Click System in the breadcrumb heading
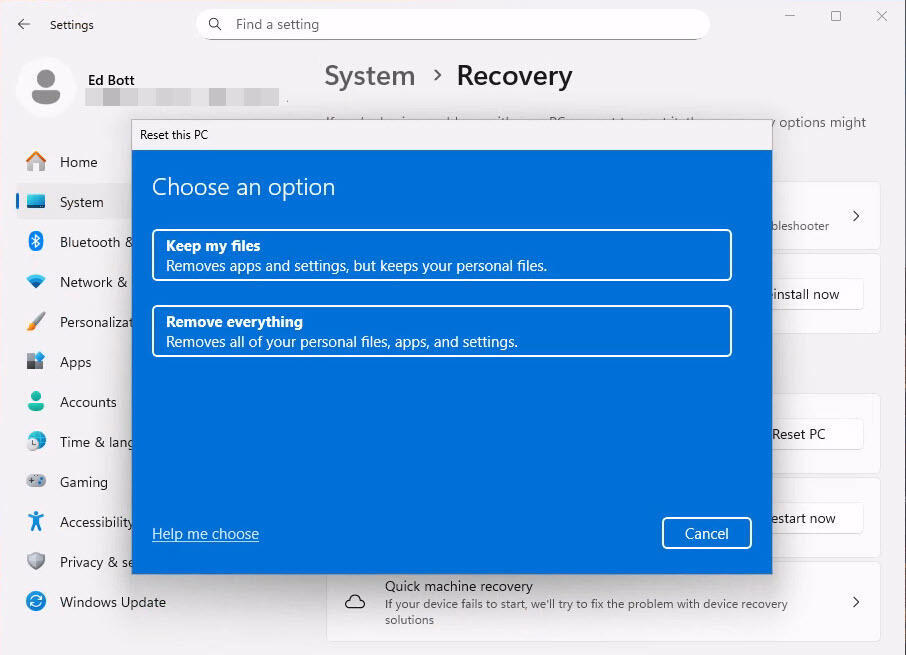Viewport: 906px width, 655px height. (369, 76)
